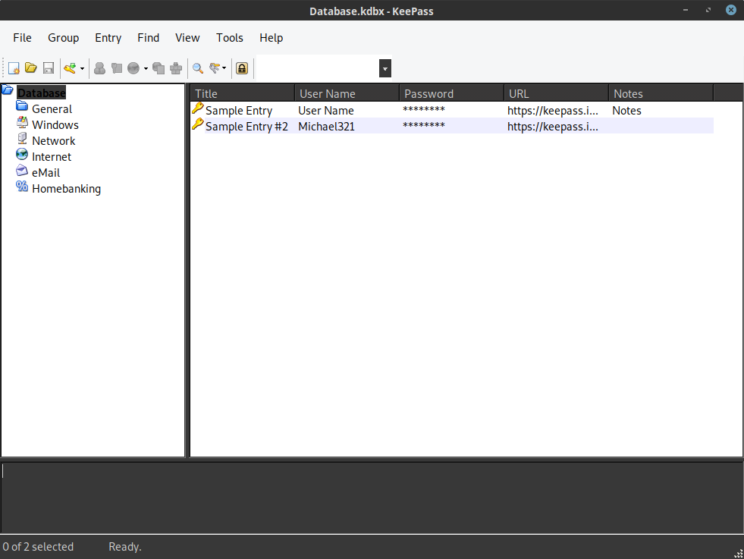Click the Michael321 user name cell

pos(326,127)
